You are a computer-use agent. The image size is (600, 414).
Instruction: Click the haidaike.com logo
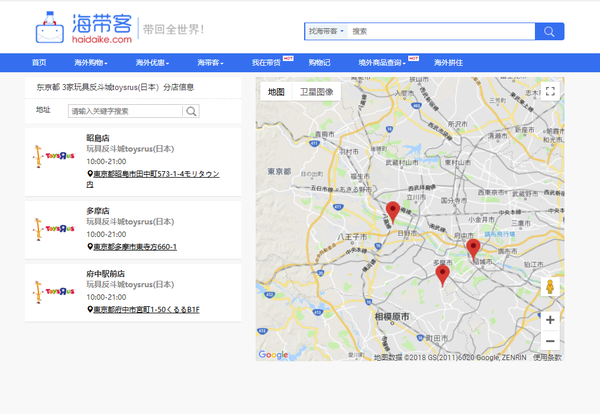pos(84,28)
